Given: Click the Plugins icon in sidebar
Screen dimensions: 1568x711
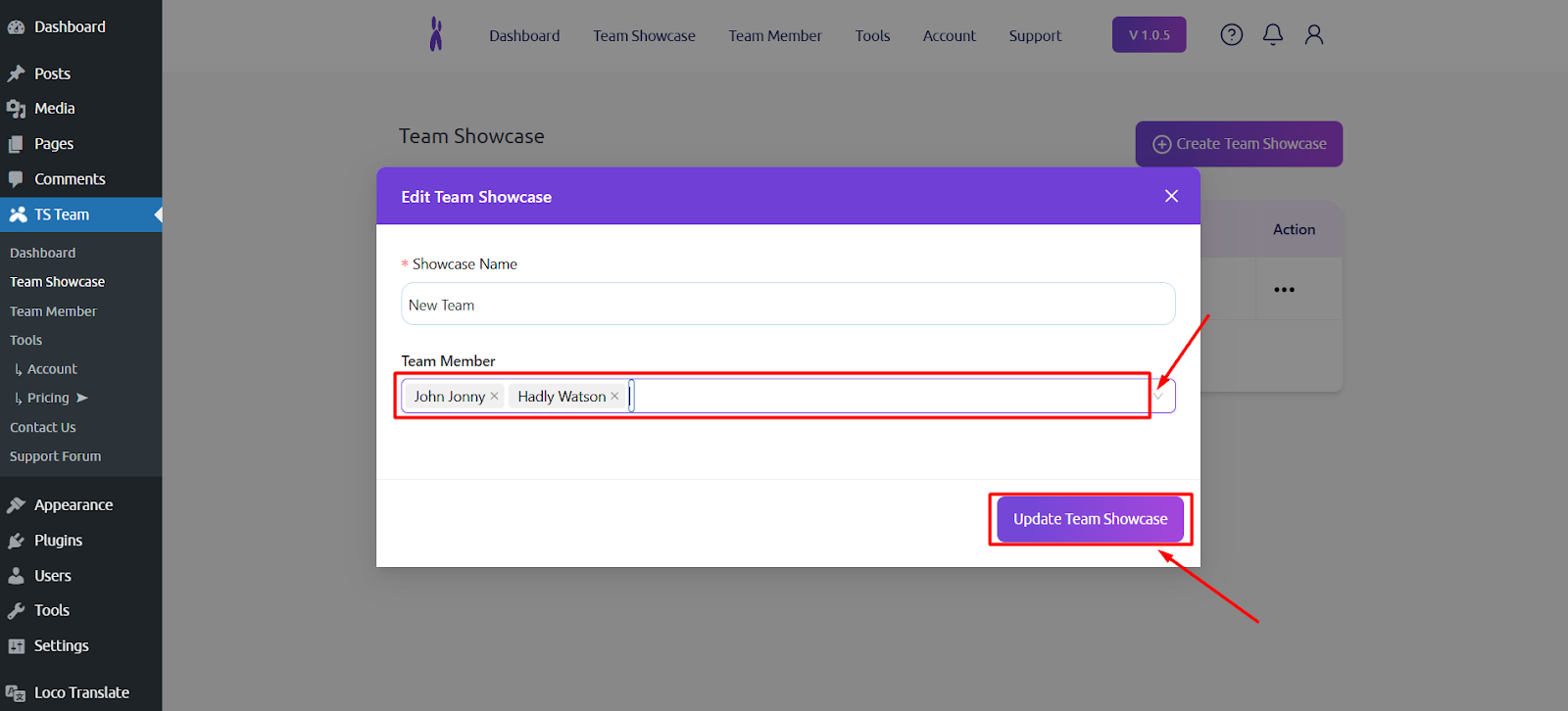Looking at the screenshot, I should pyautogui.click(x=17, y=541).
